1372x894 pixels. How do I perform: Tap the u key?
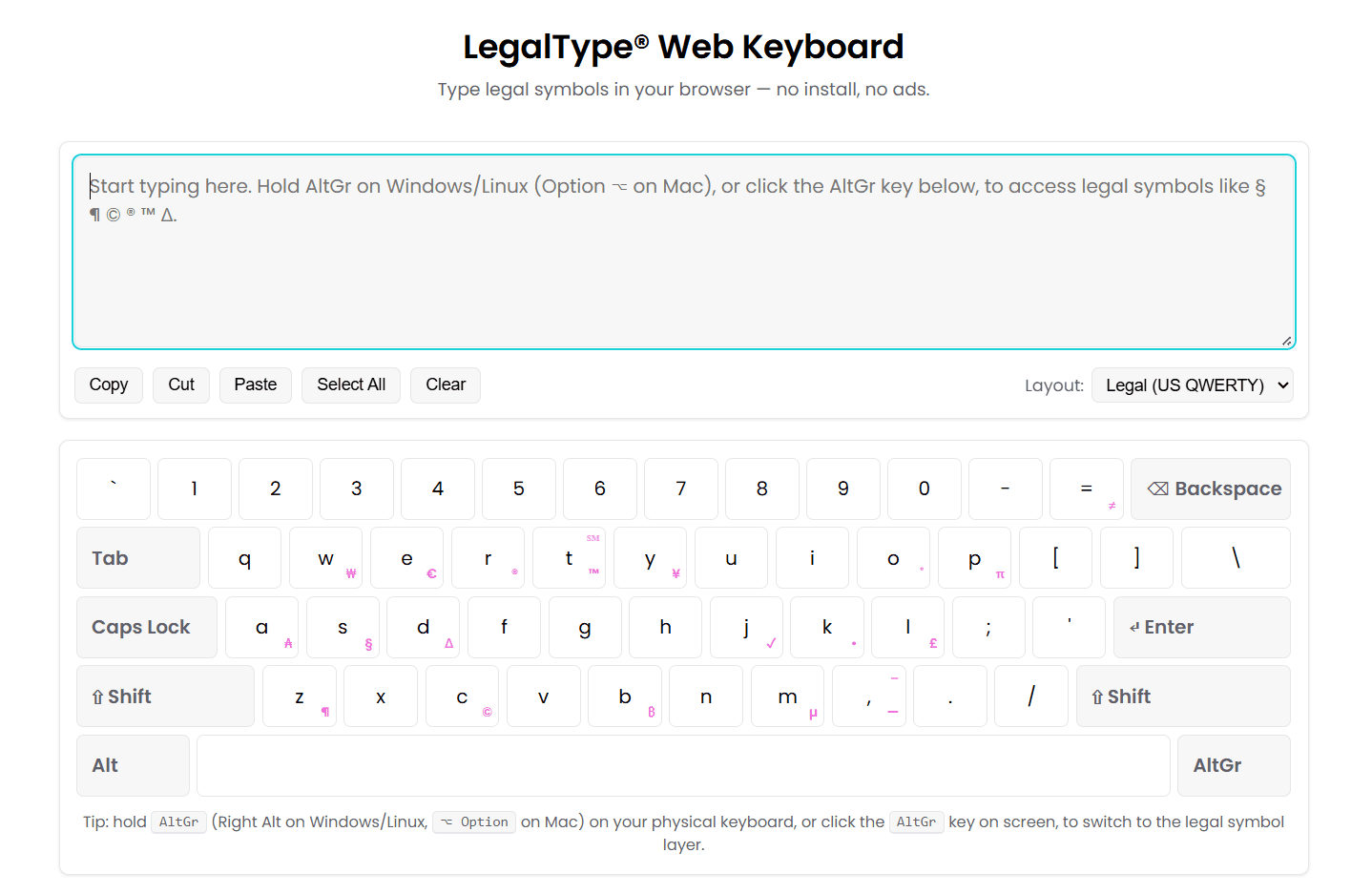point(731,558)
